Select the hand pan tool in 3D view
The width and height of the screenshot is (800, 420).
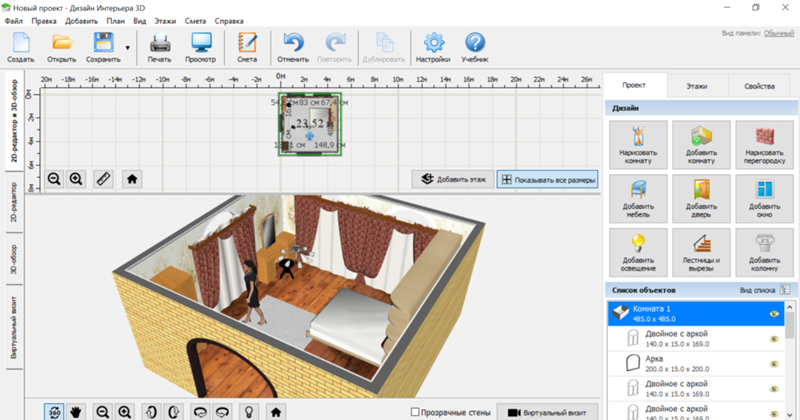[x=76, y=411]
